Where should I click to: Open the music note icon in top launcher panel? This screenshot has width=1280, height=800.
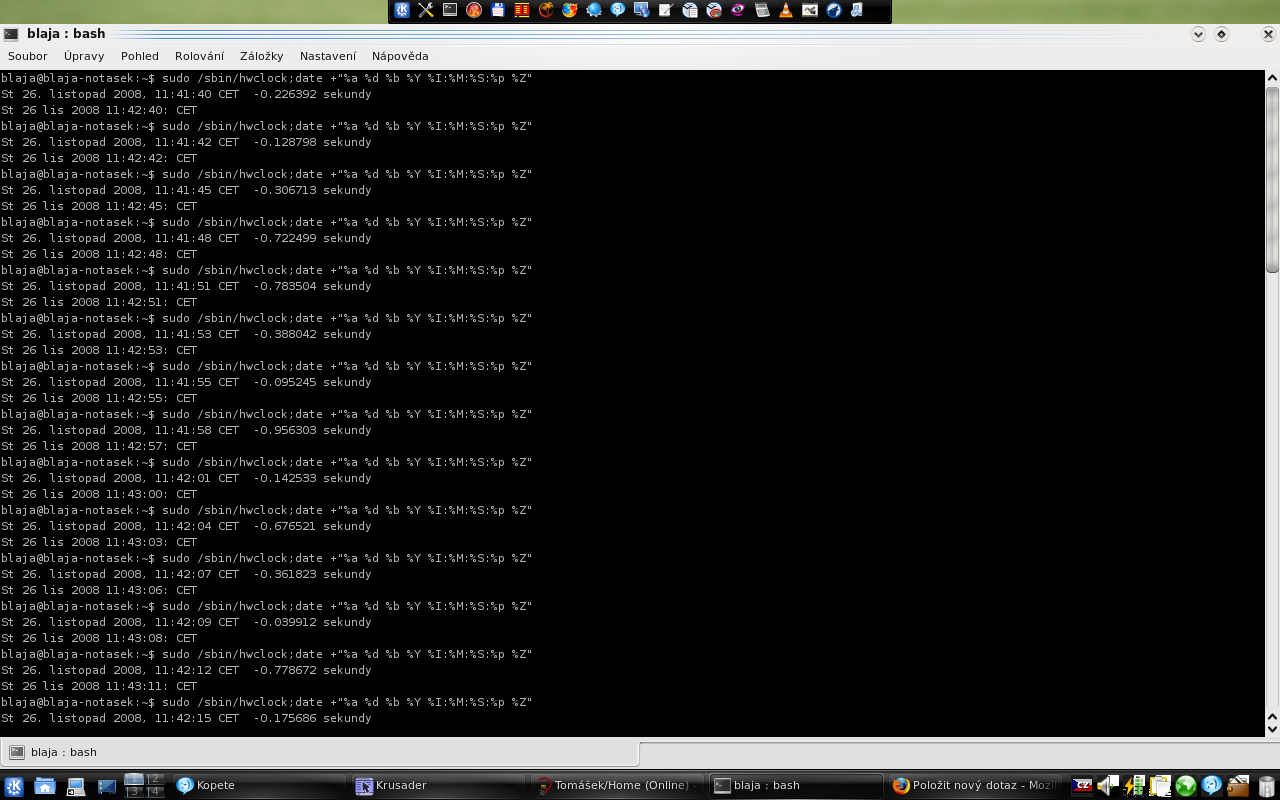click(x=858, y=10)
